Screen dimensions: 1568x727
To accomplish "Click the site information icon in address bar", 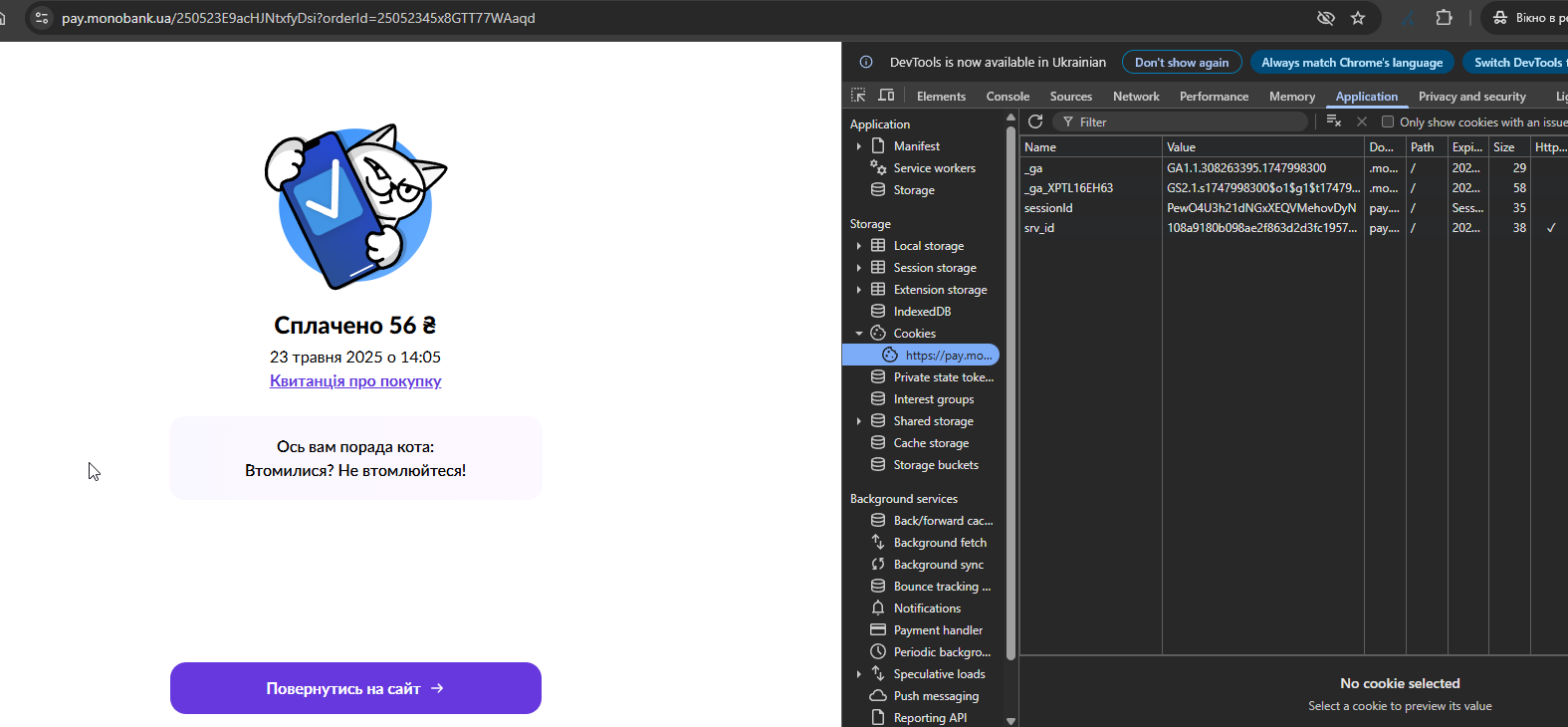I will (x=41, y=18).
